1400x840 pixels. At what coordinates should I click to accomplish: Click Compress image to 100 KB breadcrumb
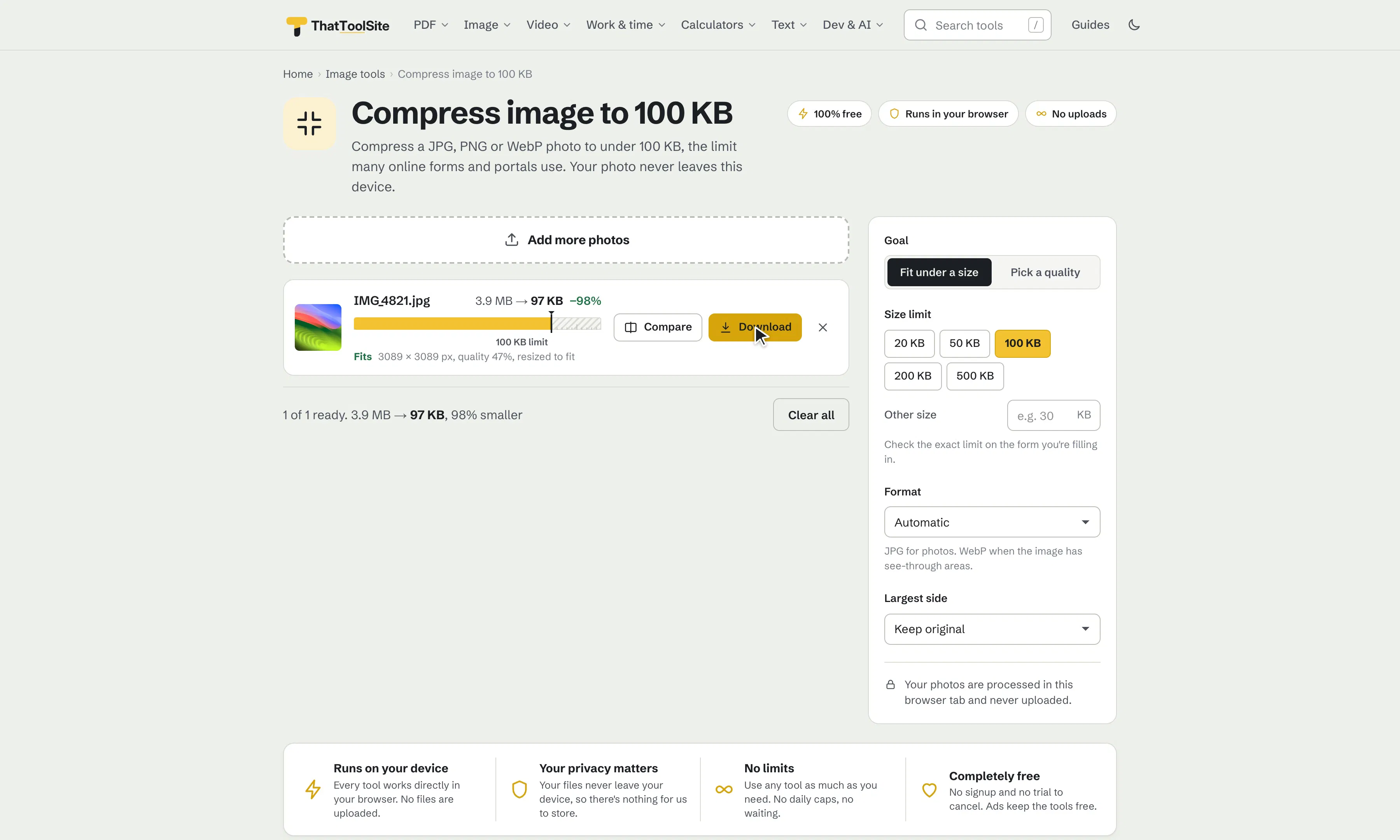coord(465,74)
